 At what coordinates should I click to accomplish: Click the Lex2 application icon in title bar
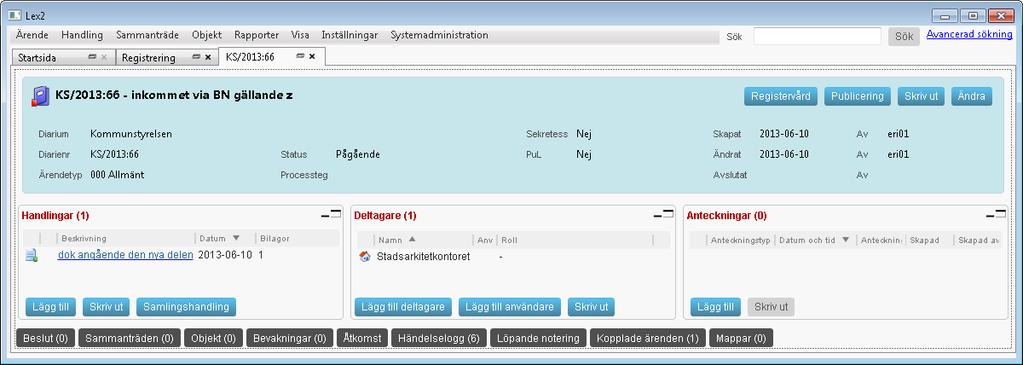(x=14, y=15)
